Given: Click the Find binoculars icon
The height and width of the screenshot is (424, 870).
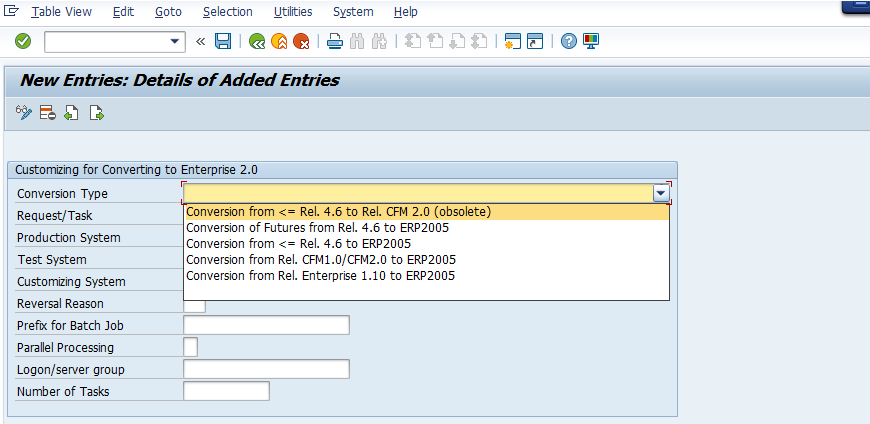Looking at the screenshot, I should 357,41.
